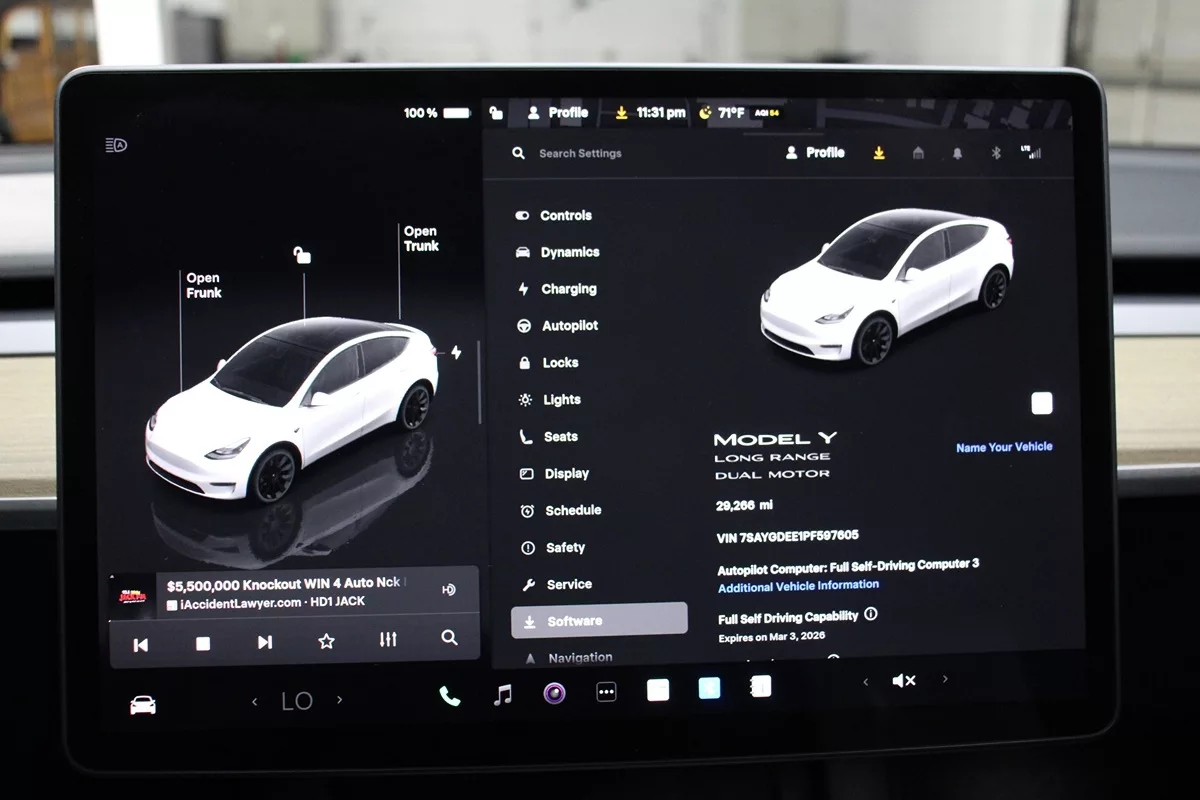Viewport: 1200px width, 800px height.
Task: Open audio equalizer settings icon
Action: [x=388, y=640]
